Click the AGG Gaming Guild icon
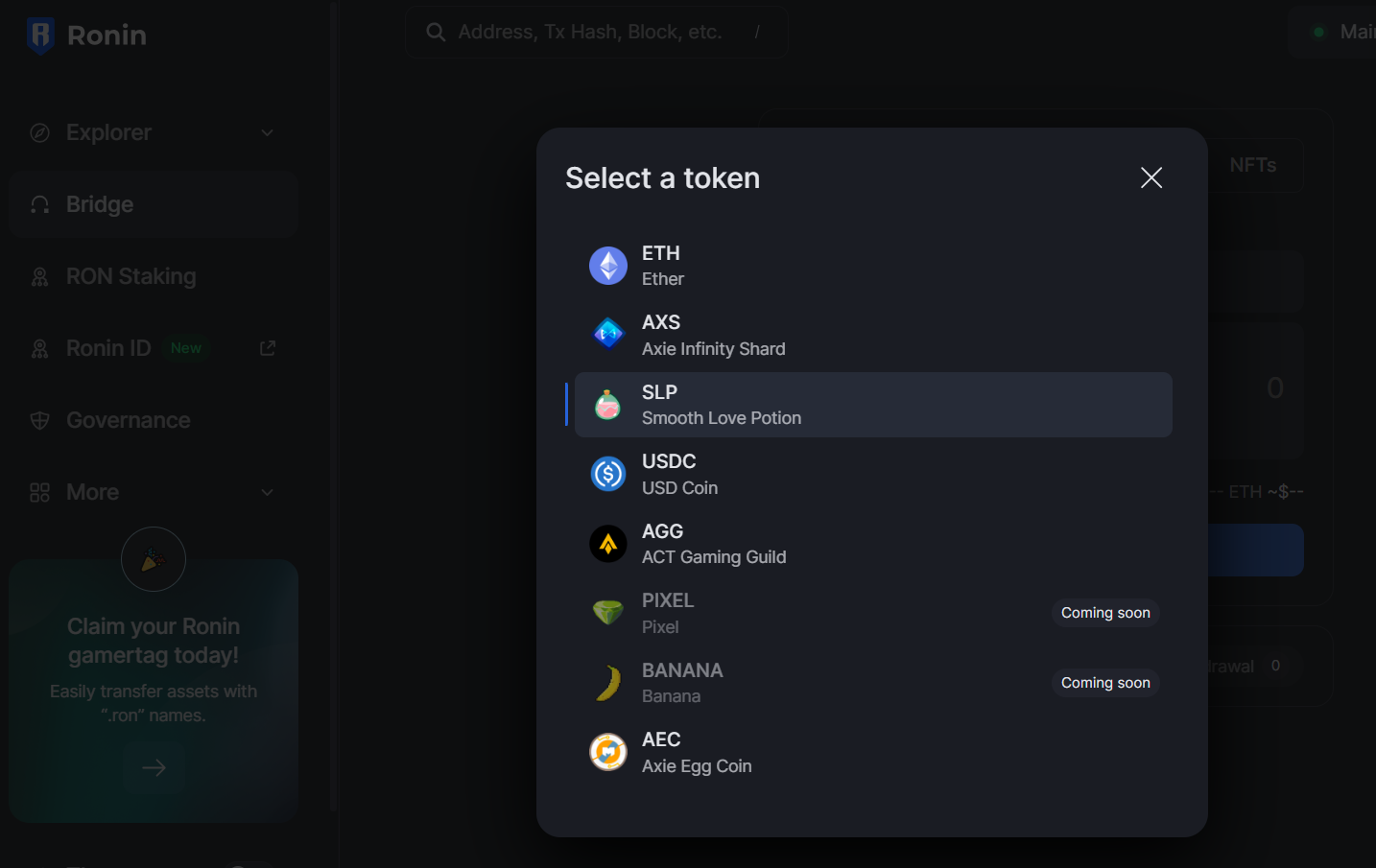This screenshot has width=1376, height=868. (607, 544)
